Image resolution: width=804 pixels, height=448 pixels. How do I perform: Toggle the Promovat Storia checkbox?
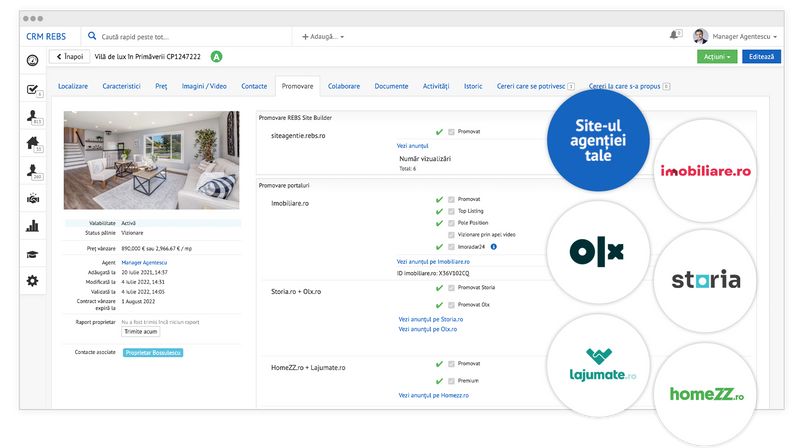point(451,288)
